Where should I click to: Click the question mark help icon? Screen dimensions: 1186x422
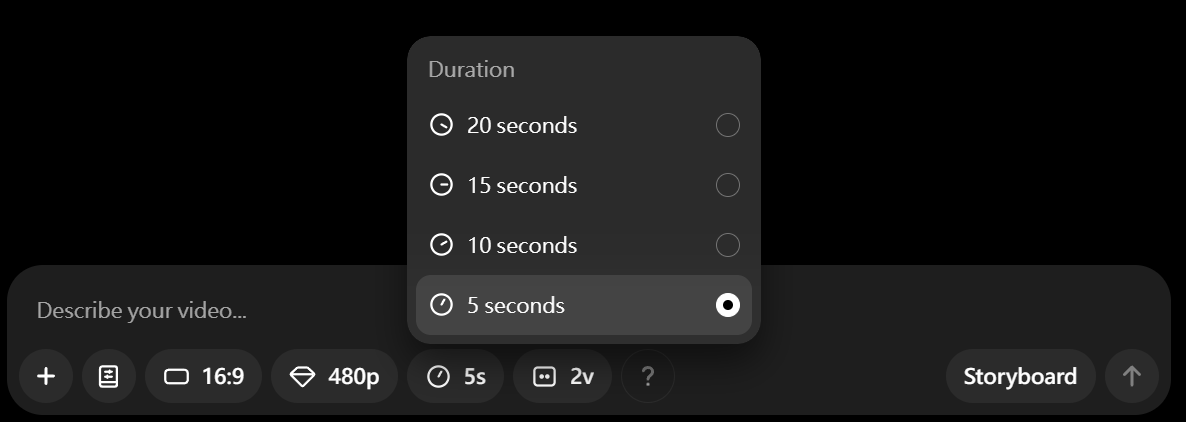pyautogui.click(x=648, y=376)
